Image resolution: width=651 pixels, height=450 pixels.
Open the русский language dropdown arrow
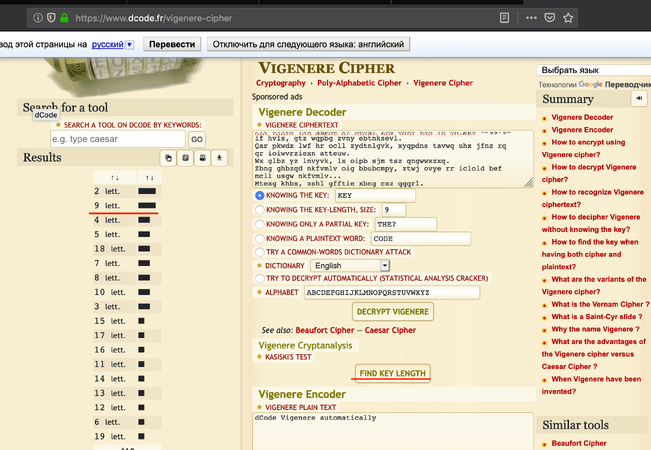click(x=130, y=44)
